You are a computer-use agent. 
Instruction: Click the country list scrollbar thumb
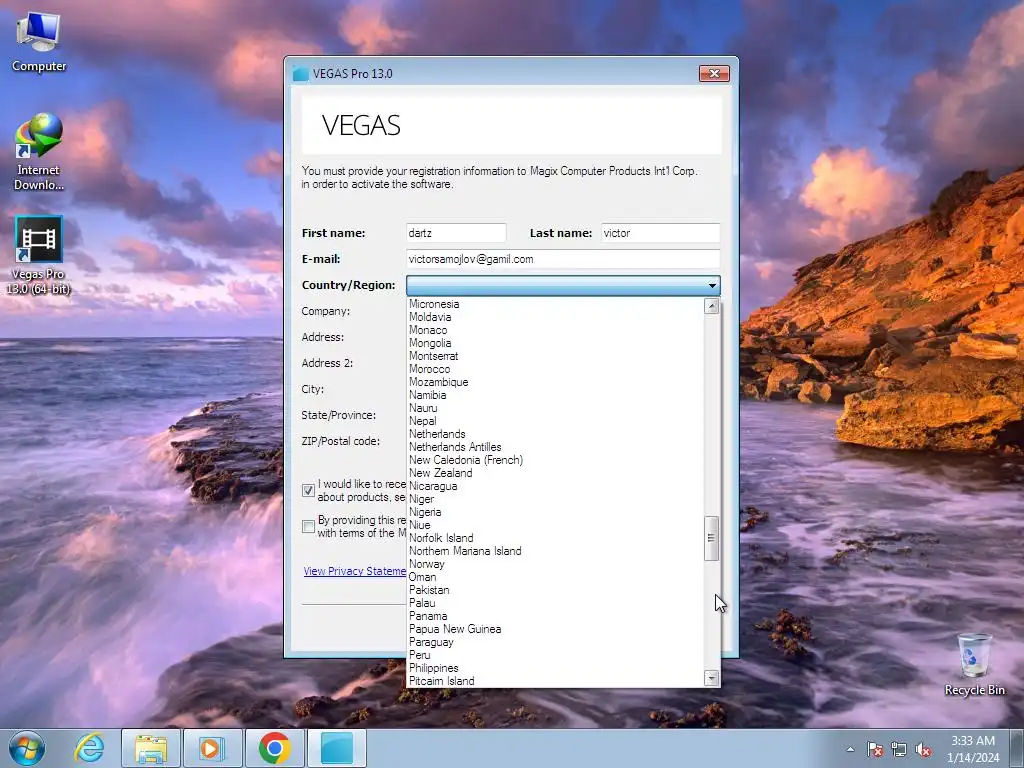click(712, 538)
